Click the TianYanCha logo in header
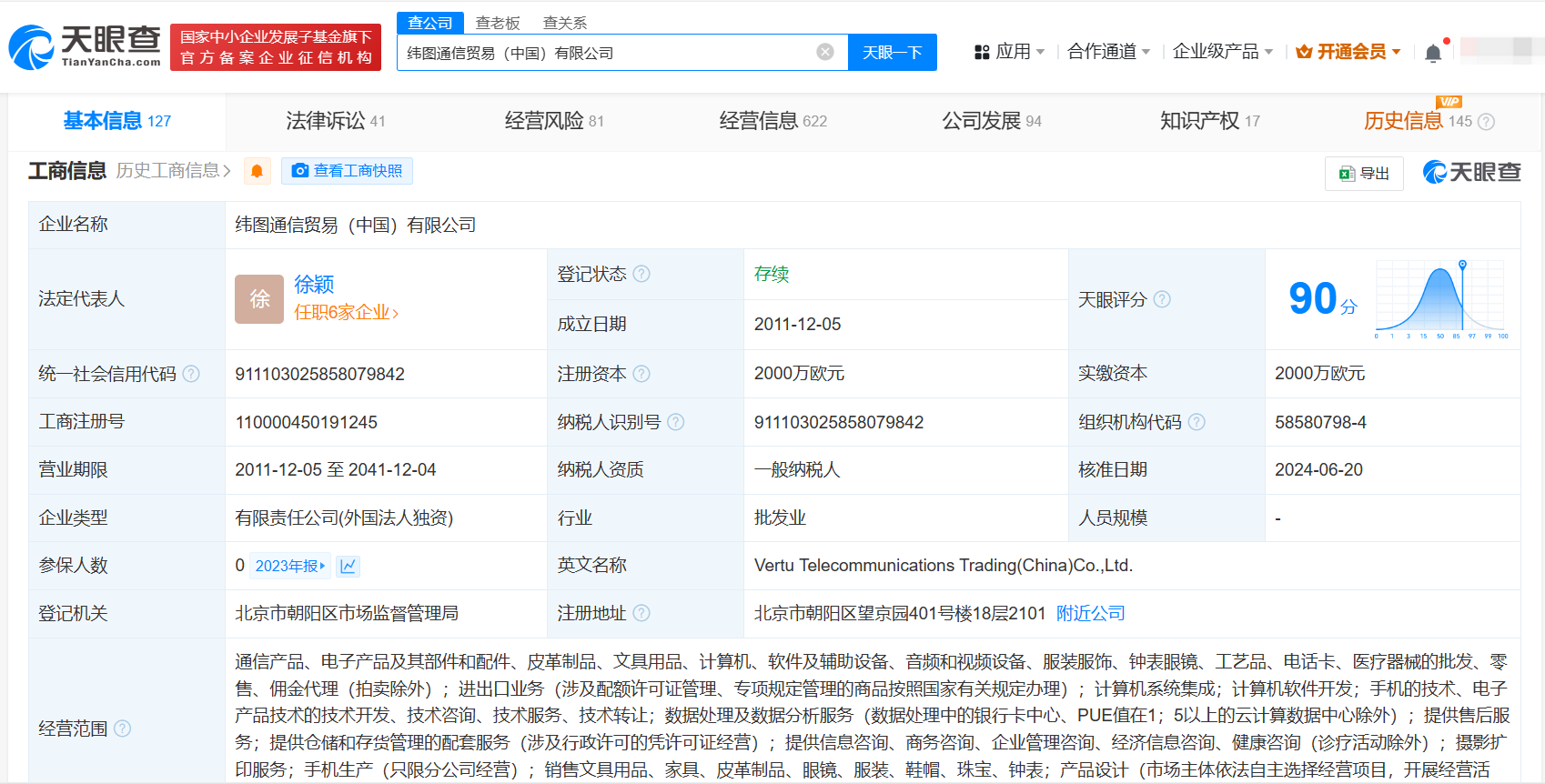This screenshot has width=1545, height=784. [x=85, y=46]
